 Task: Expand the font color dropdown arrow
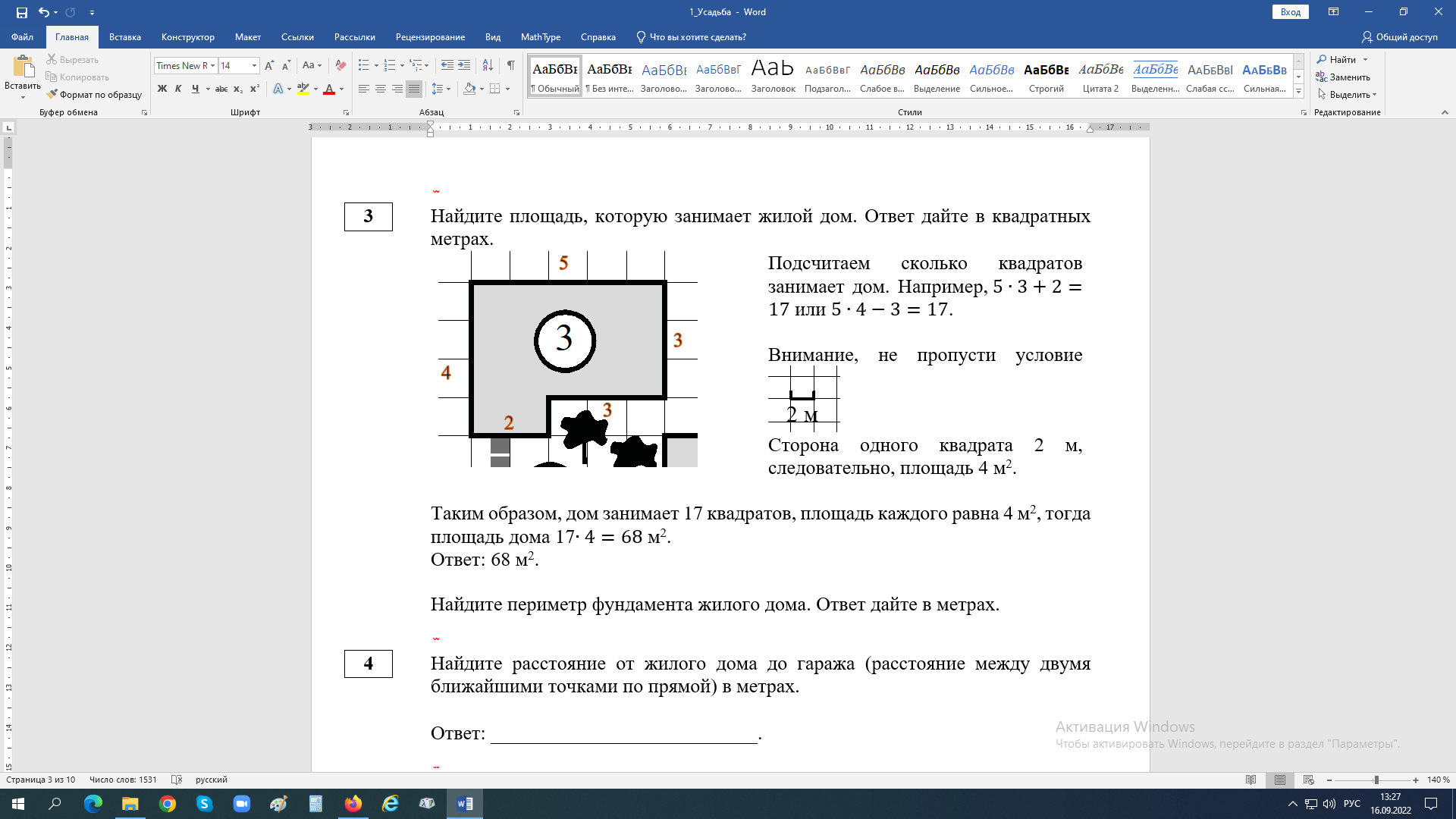coord(341,89)
